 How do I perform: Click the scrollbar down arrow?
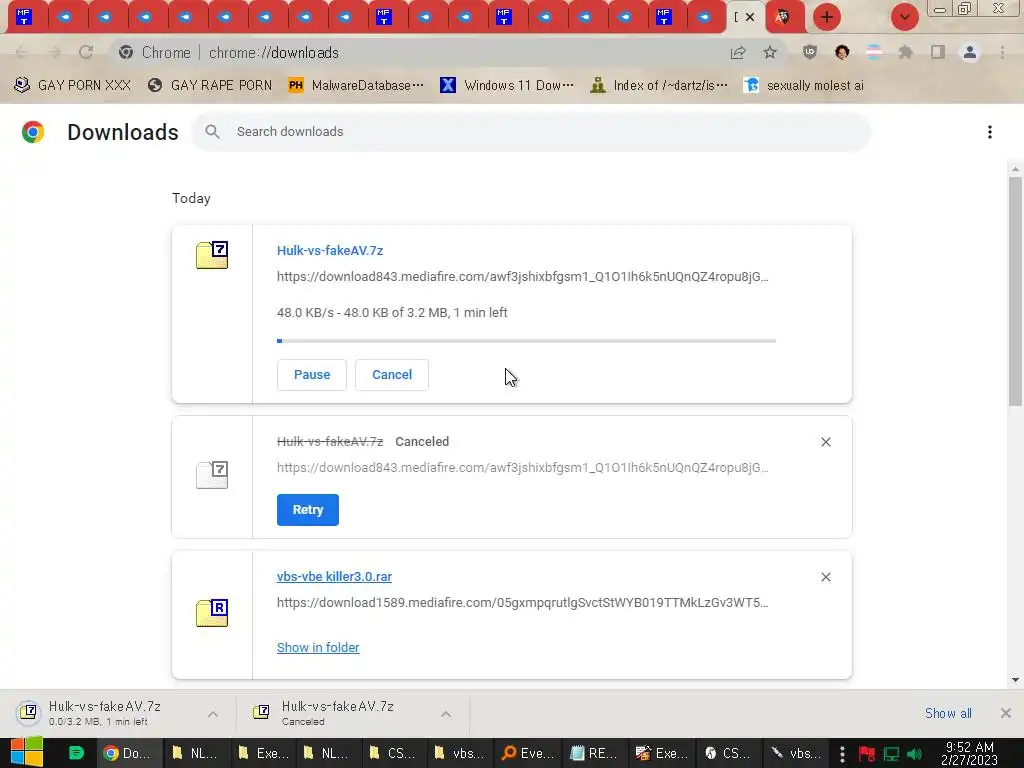(1016, 680)
